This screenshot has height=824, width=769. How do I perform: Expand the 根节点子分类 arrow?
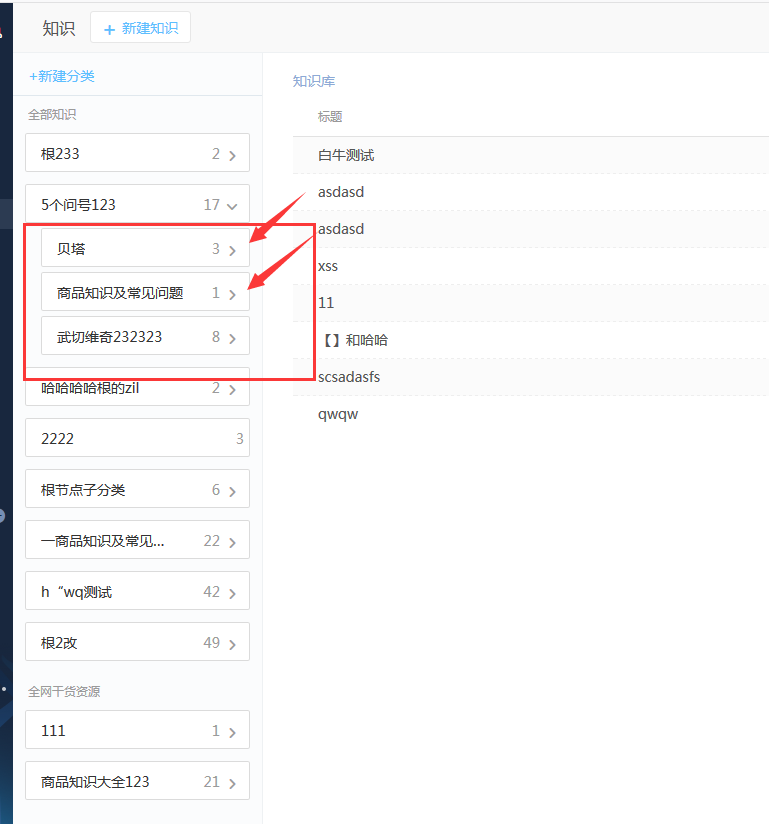click(x=232, y=491)
